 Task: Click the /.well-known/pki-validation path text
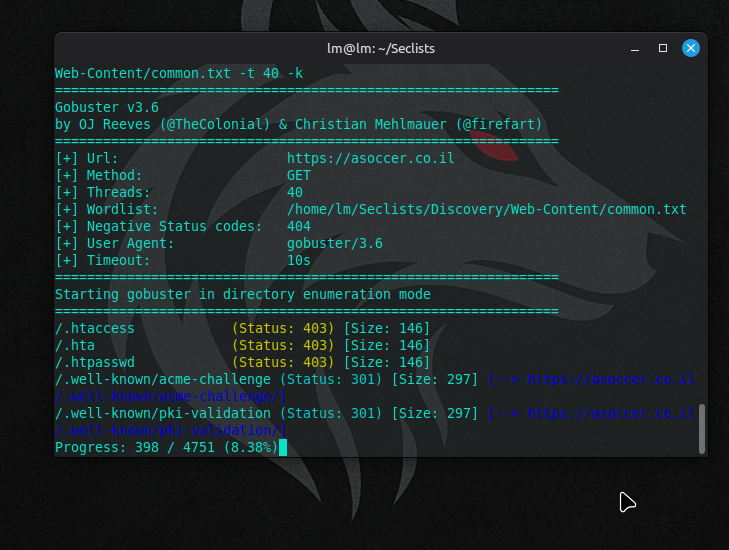163,413
